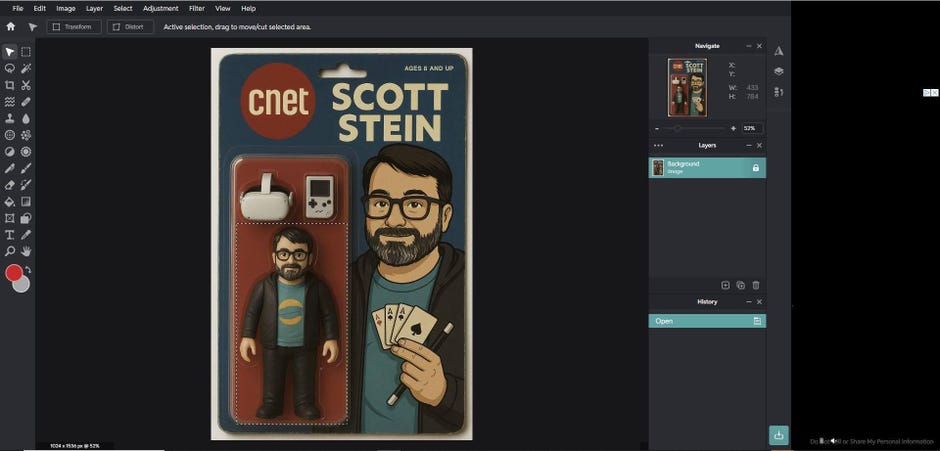940x451 pixels.
Task: Close the ad via its X icon
Action: point(933,92)
